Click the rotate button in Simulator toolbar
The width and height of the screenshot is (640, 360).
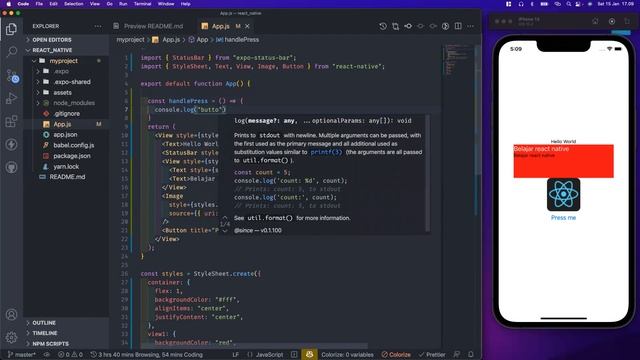click(x=627, y=21)
